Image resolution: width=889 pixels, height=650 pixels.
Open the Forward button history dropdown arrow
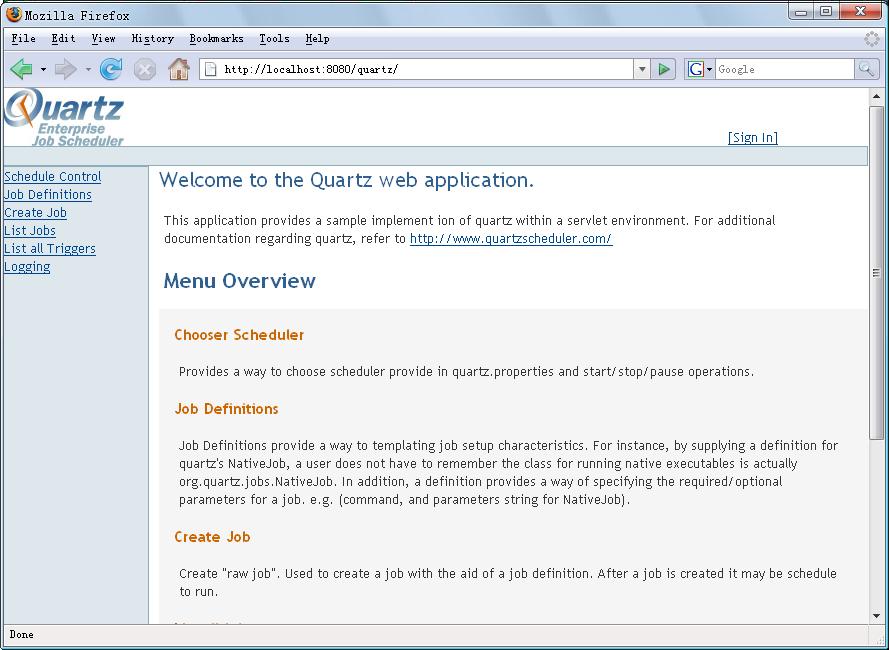click(x=88, y=69)
